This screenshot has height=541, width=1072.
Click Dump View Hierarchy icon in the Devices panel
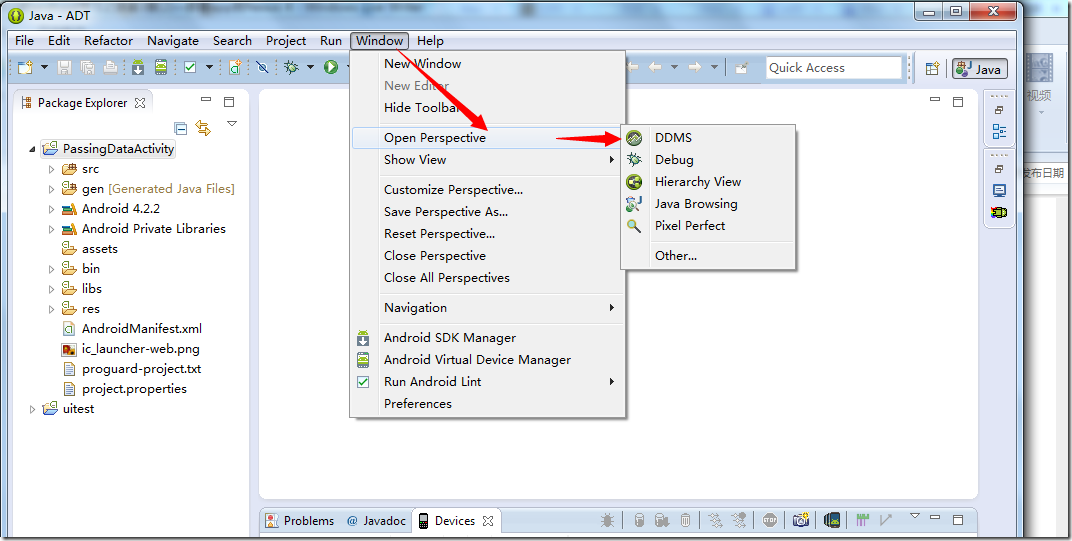831,520
